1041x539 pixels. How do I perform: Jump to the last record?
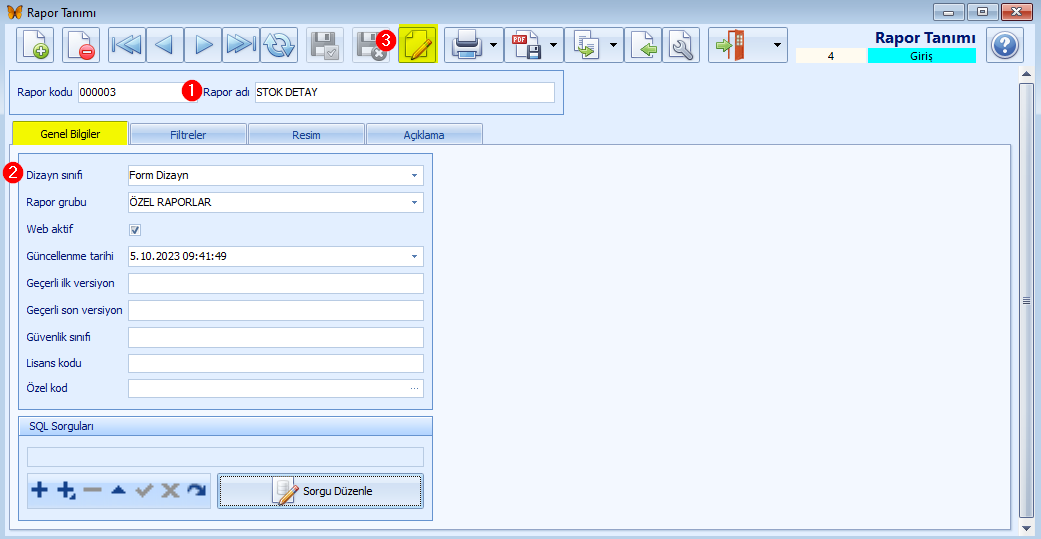click(x=241, y=45)
